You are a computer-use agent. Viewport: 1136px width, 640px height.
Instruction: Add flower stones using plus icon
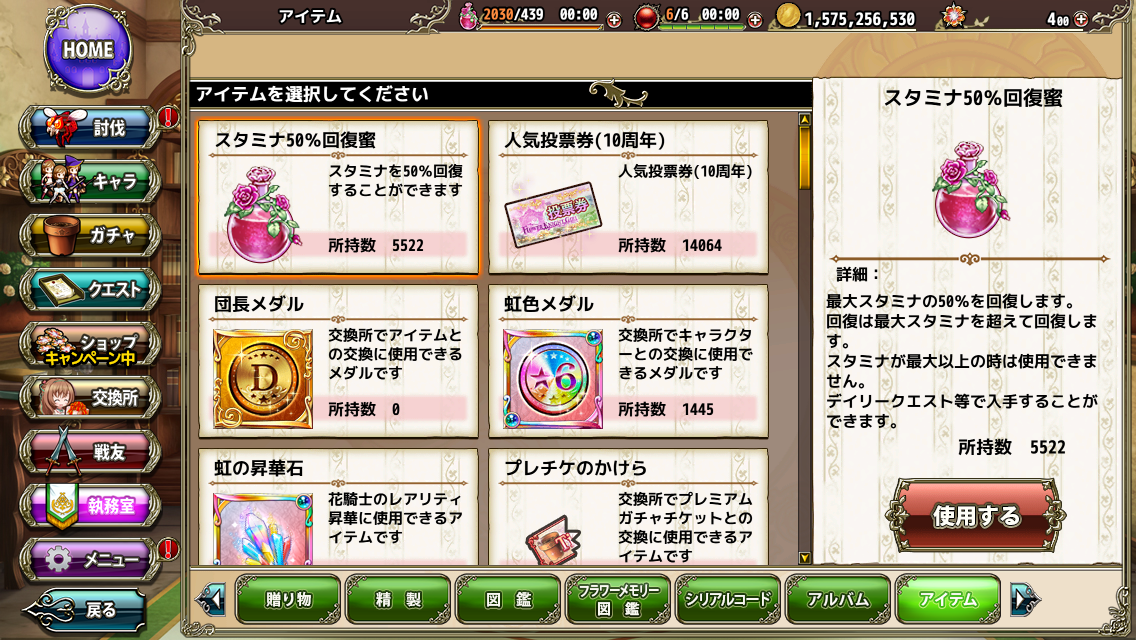point(1080,20)
